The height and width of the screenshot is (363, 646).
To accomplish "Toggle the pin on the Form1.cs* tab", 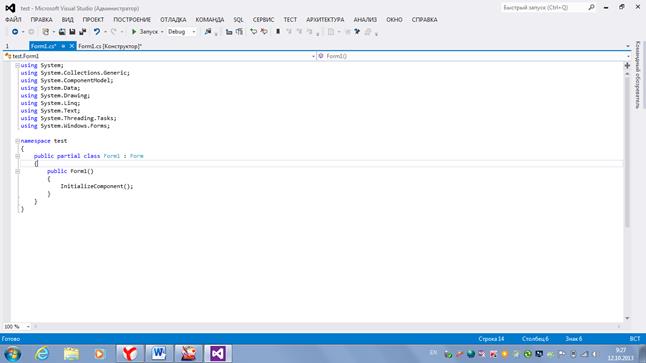I will [63, 46].
